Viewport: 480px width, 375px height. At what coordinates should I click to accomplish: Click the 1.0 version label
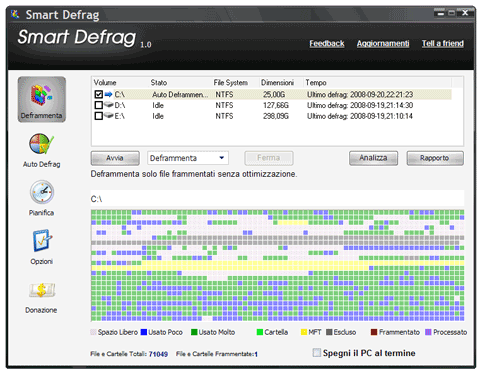point(145,44)
